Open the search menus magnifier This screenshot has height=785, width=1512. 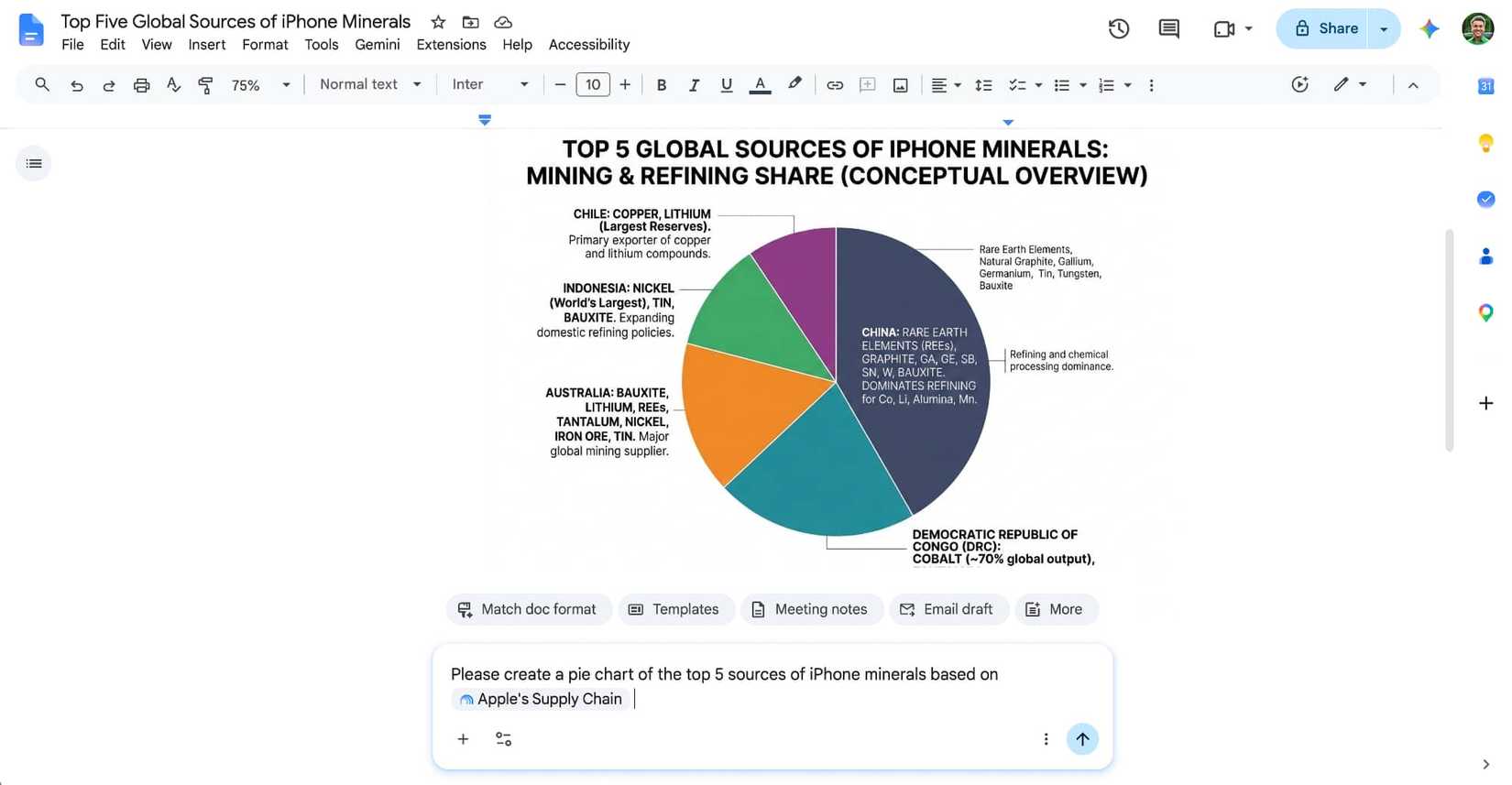[x=42, y=84]
